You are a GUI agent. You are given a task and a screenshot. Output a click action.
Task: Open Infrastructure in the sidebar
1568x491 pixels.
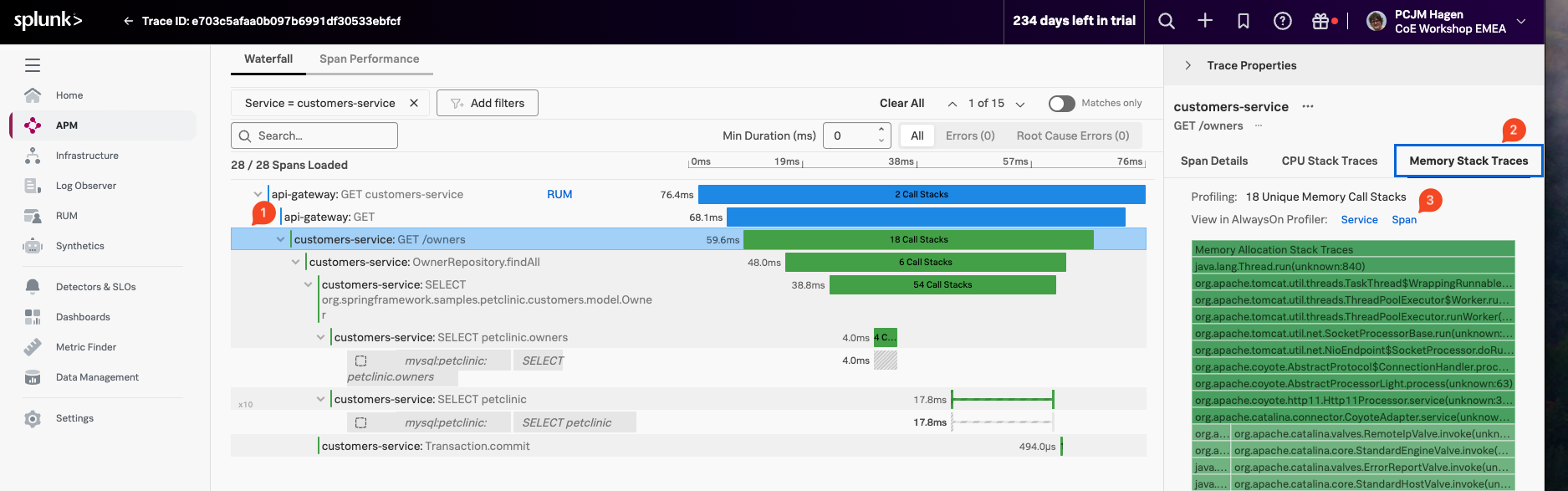pos(87,156)
